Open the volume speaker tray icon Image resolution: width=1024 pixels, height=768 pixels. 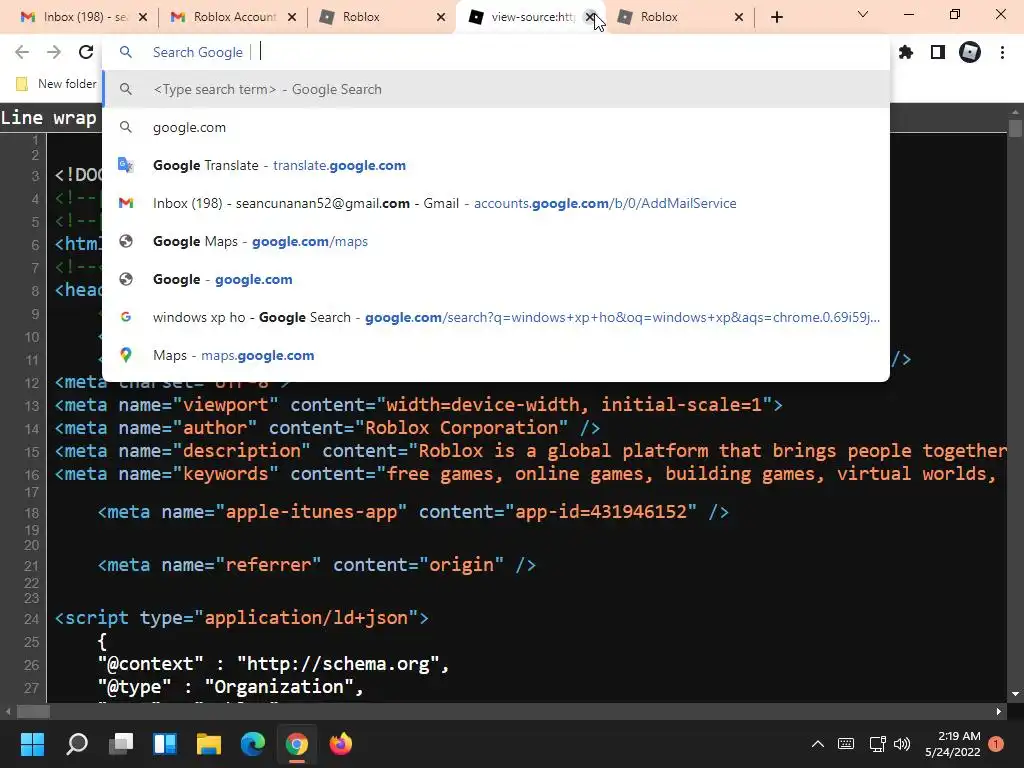(902, 744)
